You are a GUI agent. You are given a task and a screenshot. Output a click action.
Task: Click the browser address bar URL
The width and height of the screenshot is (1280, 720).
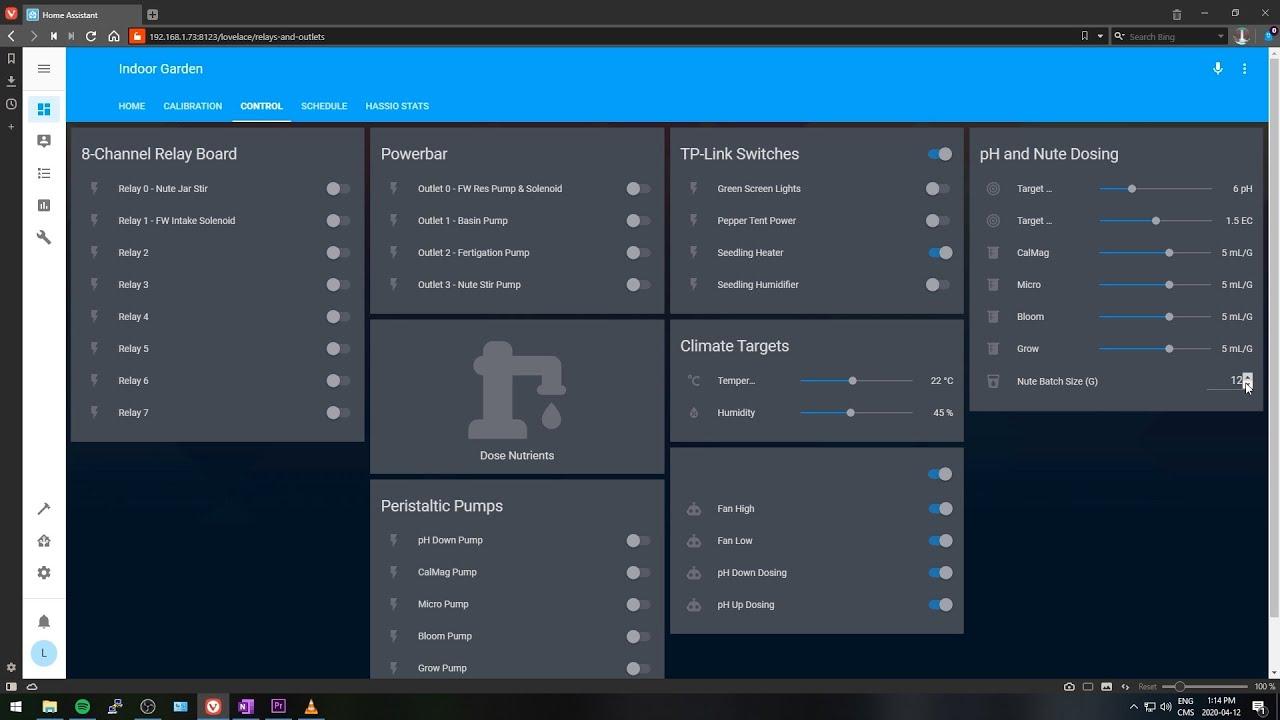tap(237, 36)
